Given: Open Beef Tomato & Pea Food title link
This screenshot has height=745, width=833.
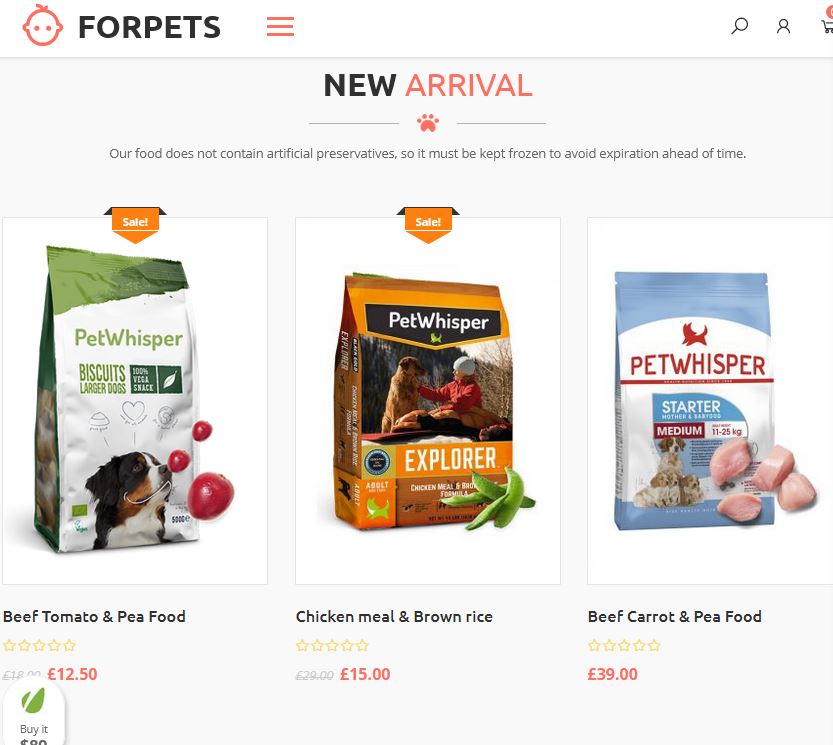Looking at the screenshot, I should pyautogui.click(x=94, y=616).
